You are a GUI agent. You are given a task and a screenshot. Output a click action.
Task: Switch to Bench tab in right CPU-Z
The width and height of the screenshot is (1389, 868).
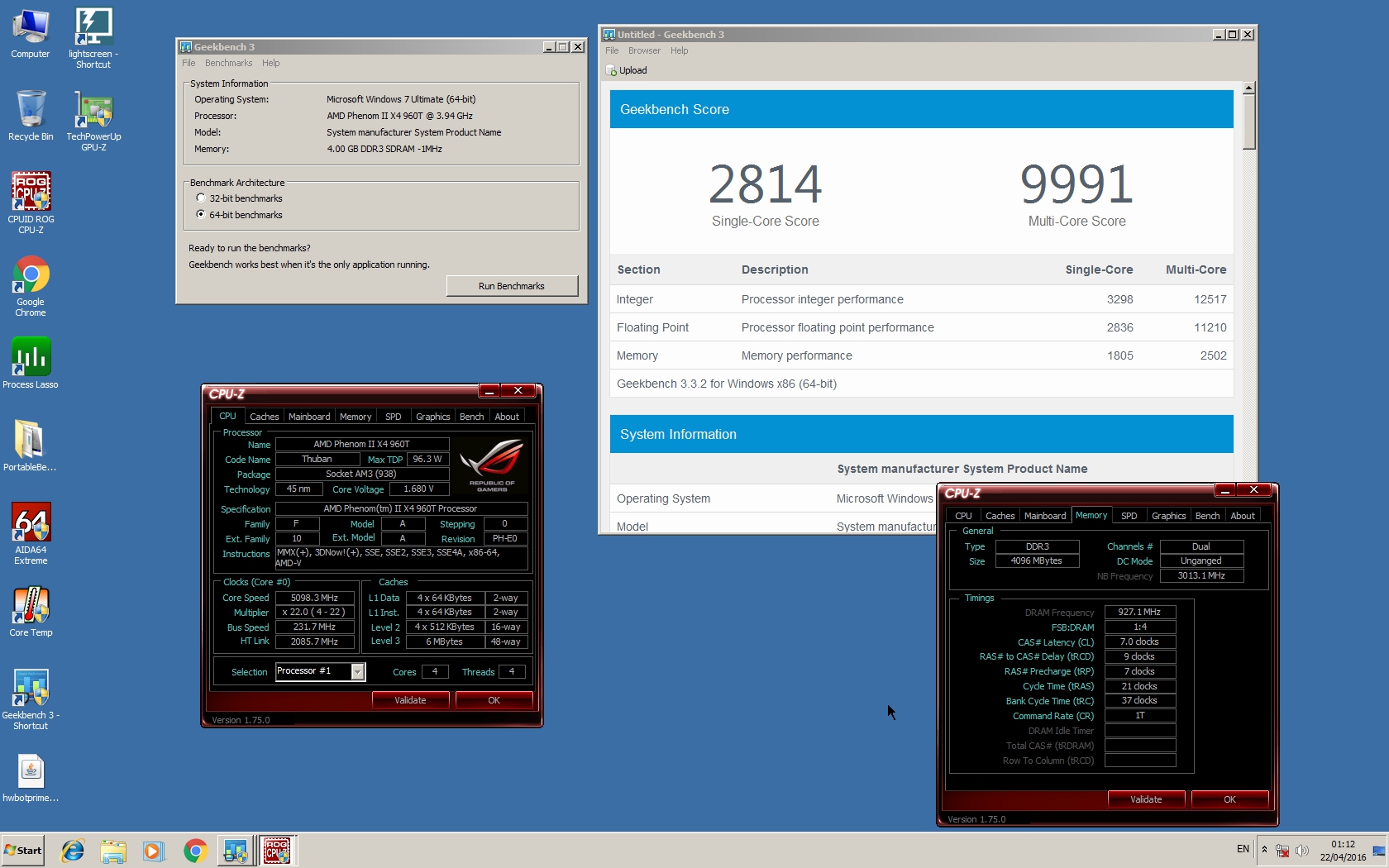[1208, 516]
